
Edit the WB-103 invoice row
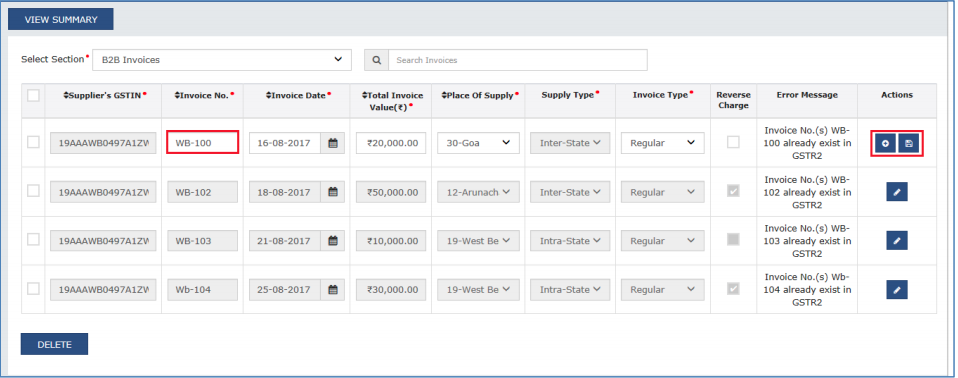(x=897, y=241)
